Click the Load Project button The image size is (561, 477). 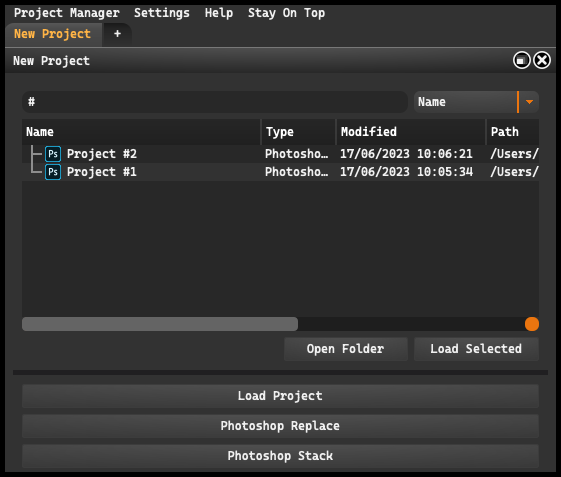click(280, 396)
